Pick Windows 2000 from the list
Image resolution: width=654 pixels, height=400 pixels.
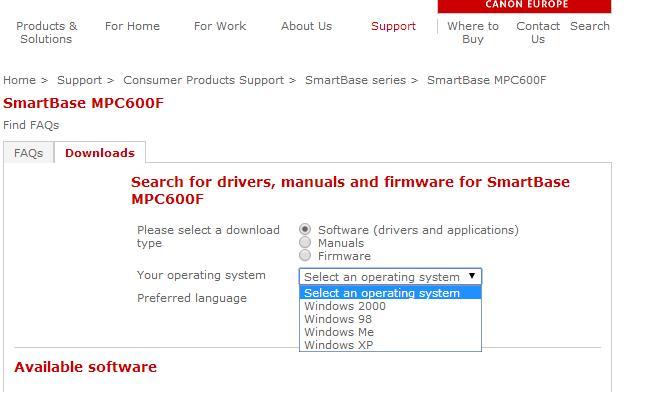(x=390, y=306)
